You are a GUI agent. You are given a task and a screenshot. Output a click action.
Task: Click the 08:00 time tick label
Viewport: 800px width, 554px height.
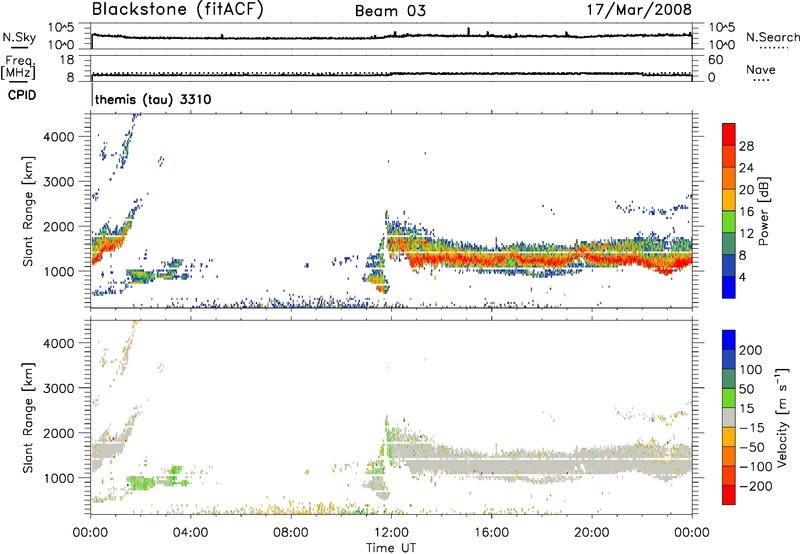[x=291, y=533]
